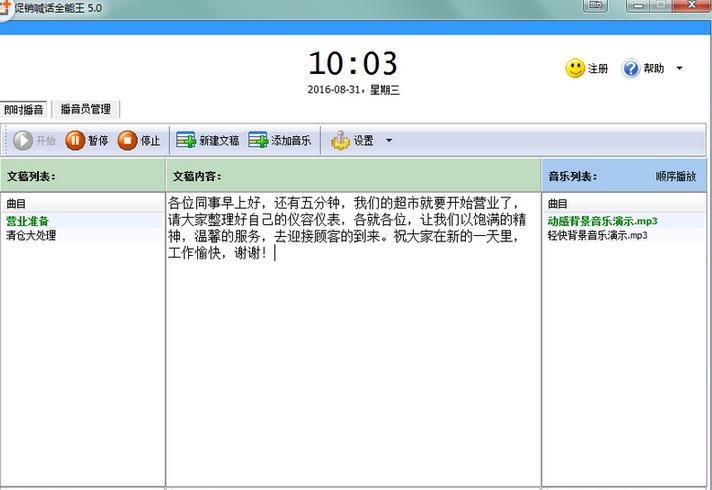Toggle the 顺序播放 play mode label

[675, 176]
